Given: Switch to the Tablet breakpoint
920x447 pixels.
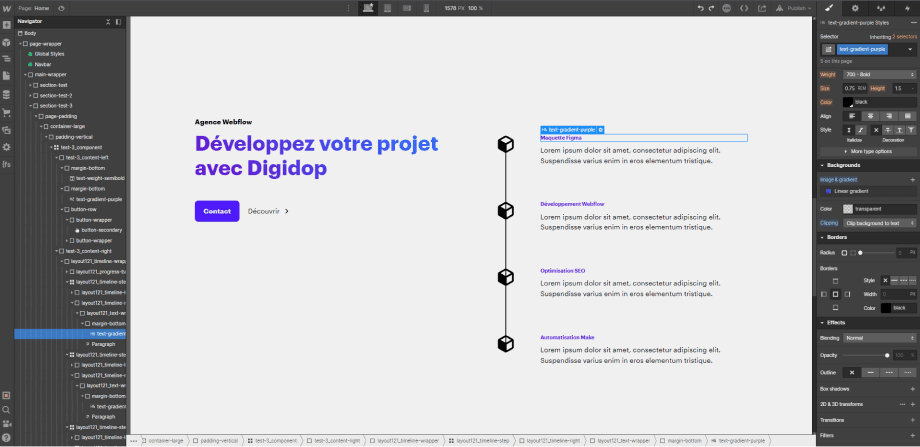Looking at the screenshot, I should click(x=387, y=8).
